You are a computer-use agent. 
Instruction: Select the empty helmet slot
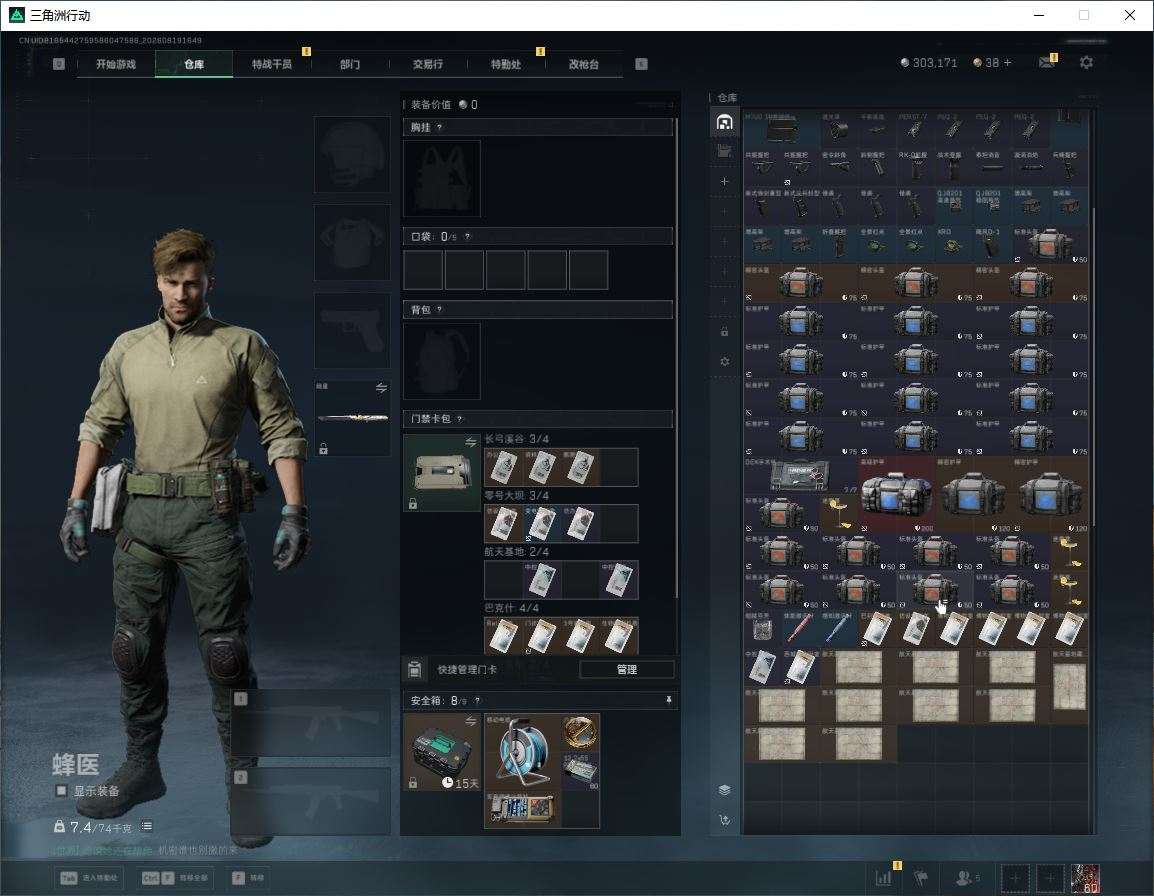[353, 155]
